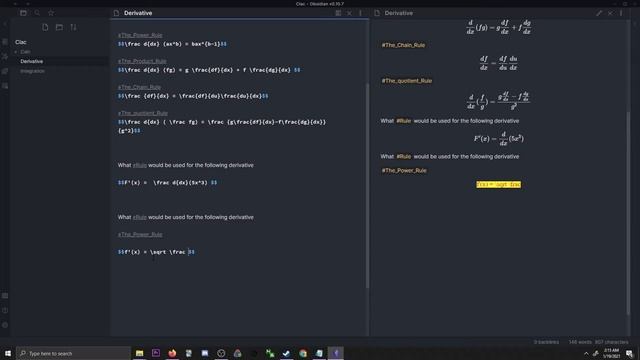Open the search sidebar tab

(x=37, y=13)
